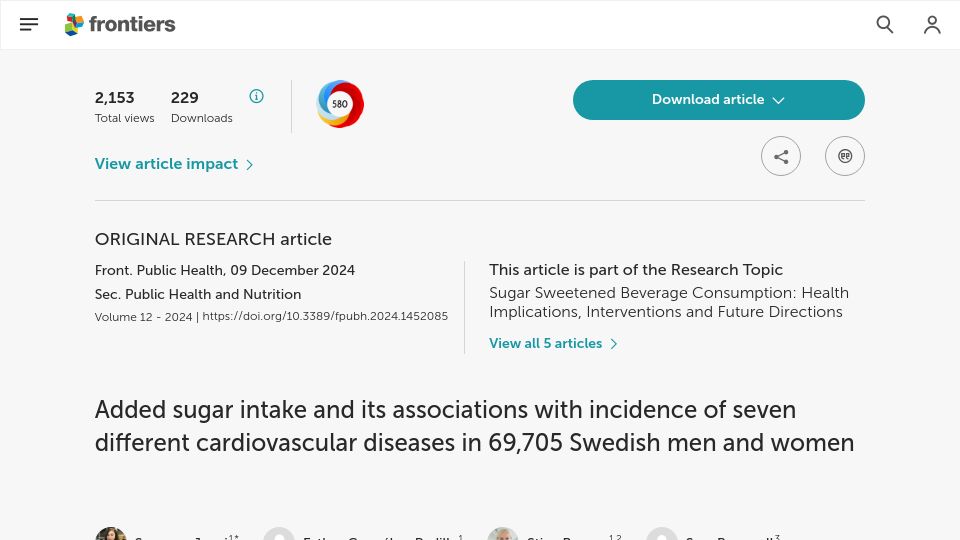Screen dimensions: 960x540
Task: Open first author's profile photo
Action: [111, 534]
